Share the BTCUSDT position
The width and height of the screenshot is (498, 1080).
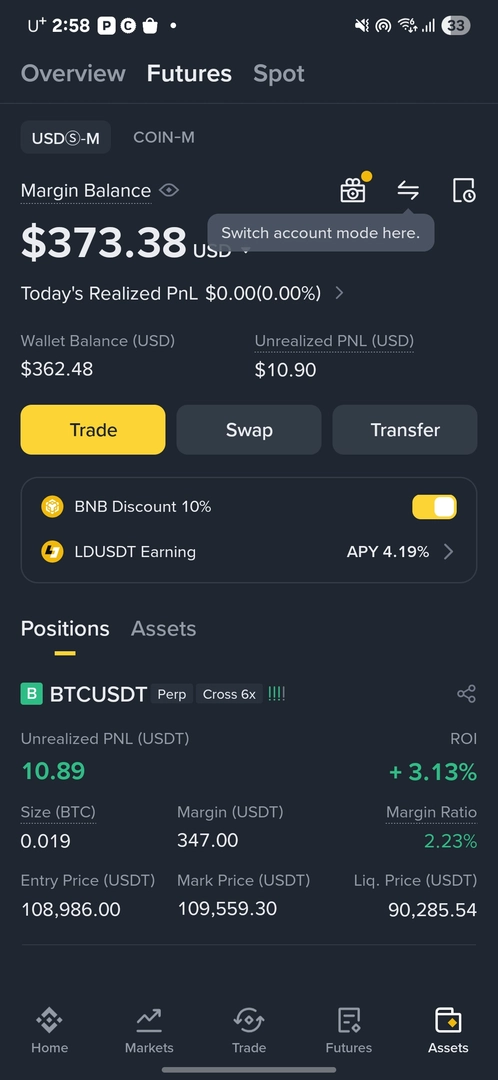click(466, 694)
